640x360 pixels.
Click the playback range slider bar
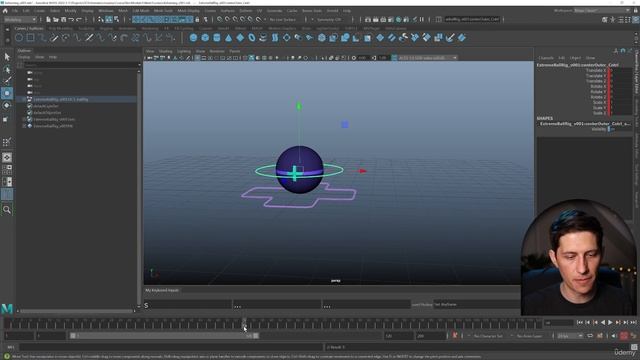pos(164,336)
